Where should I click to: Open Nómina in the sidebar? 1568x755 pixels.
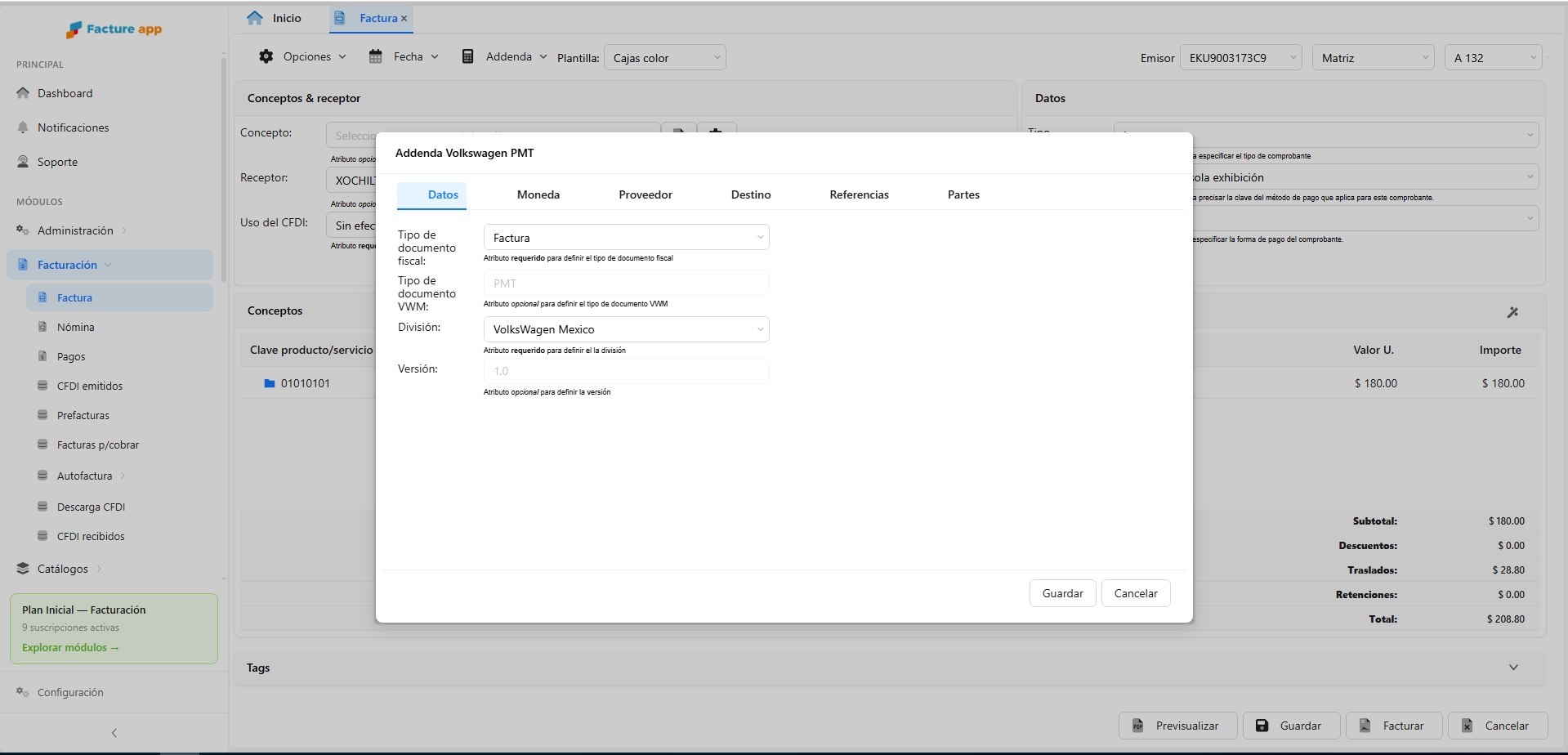(76, 327)
